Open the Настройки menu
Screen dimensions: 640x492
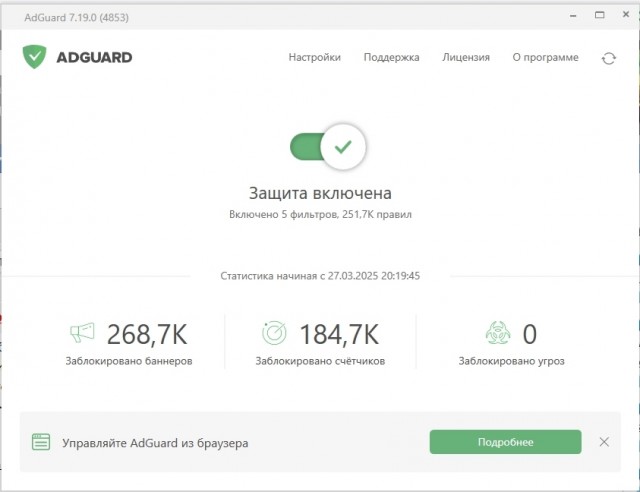tap(315, 57)
